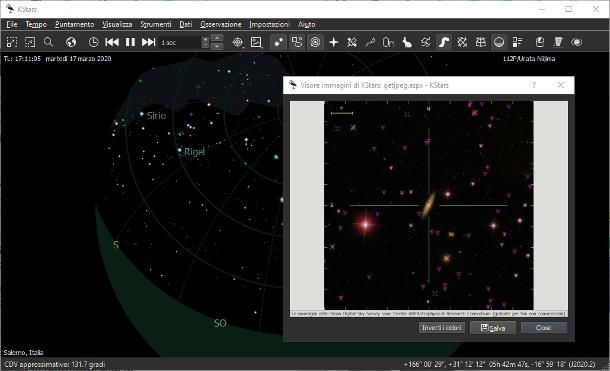This screenshot has height=371, width=610.
Task: Click the list-style toolbar icon
Action: [517, 42]
